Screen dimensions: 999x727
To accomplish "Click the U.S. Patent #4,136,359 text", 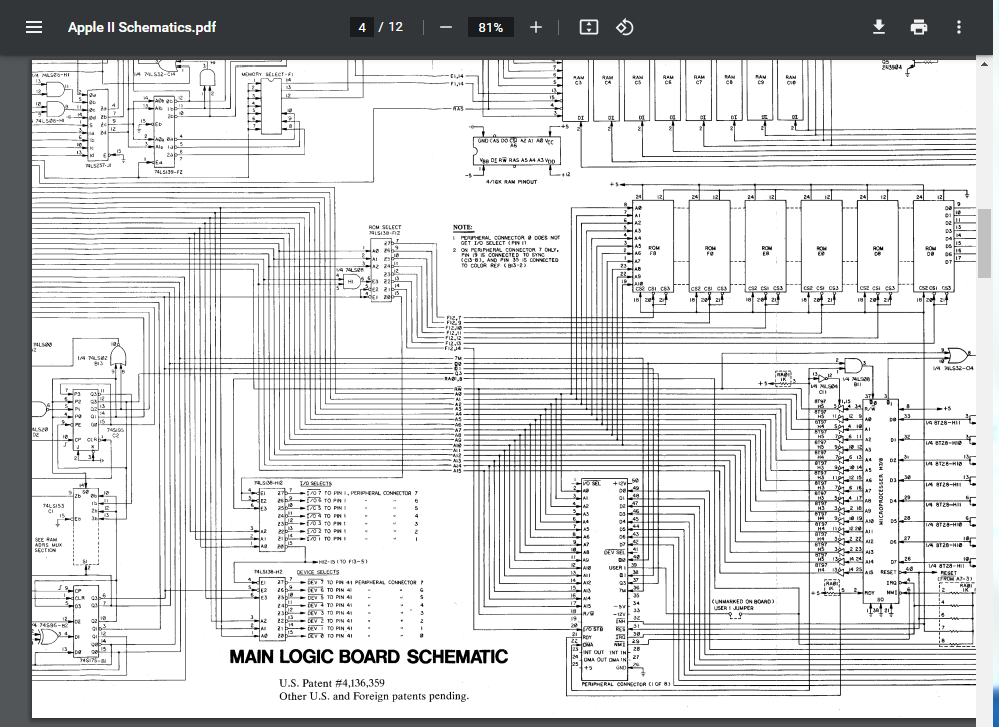I will (332, 682).
